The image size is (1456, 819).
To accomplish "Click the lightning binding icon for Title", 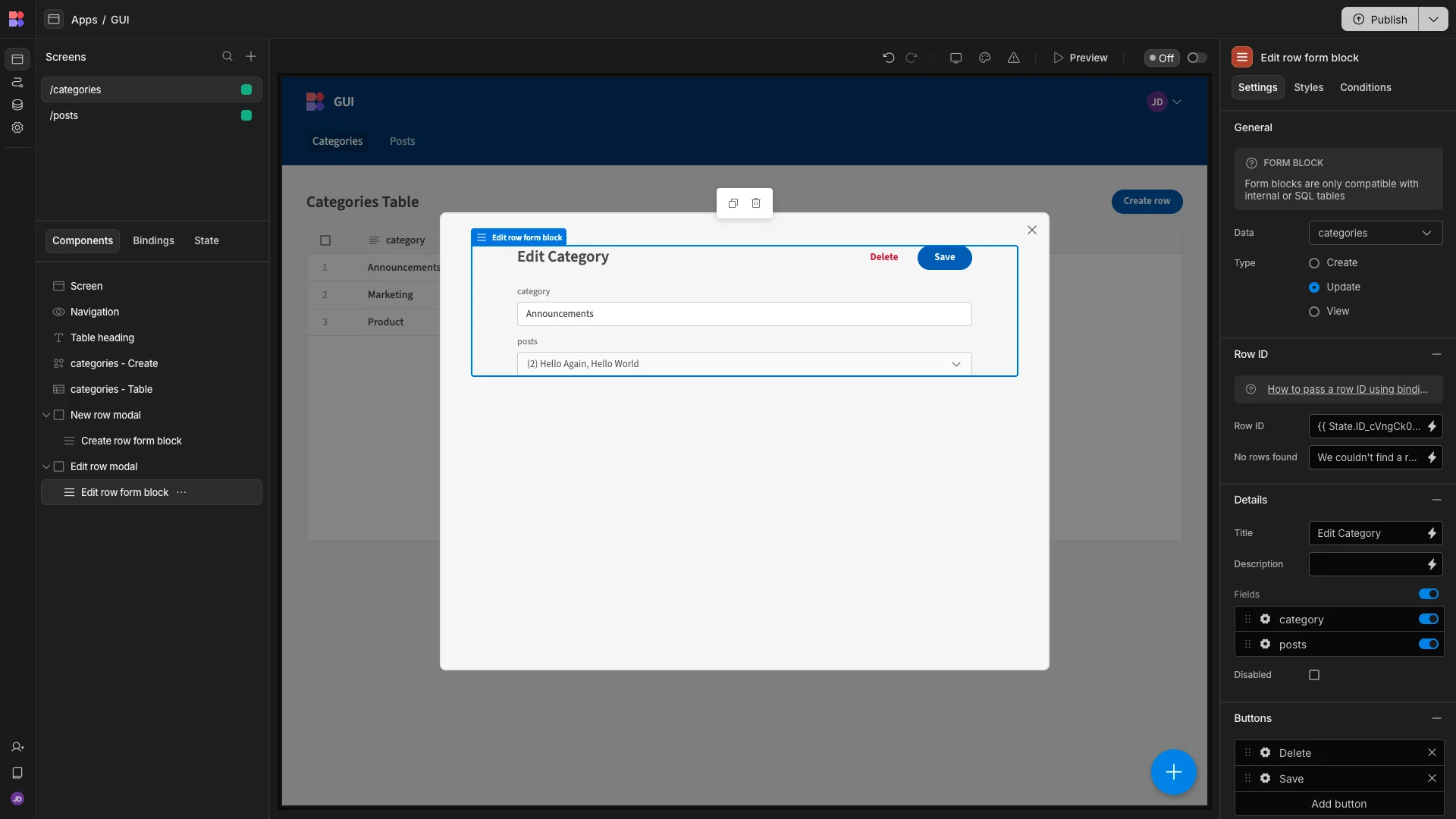I will click(1432, 533).
